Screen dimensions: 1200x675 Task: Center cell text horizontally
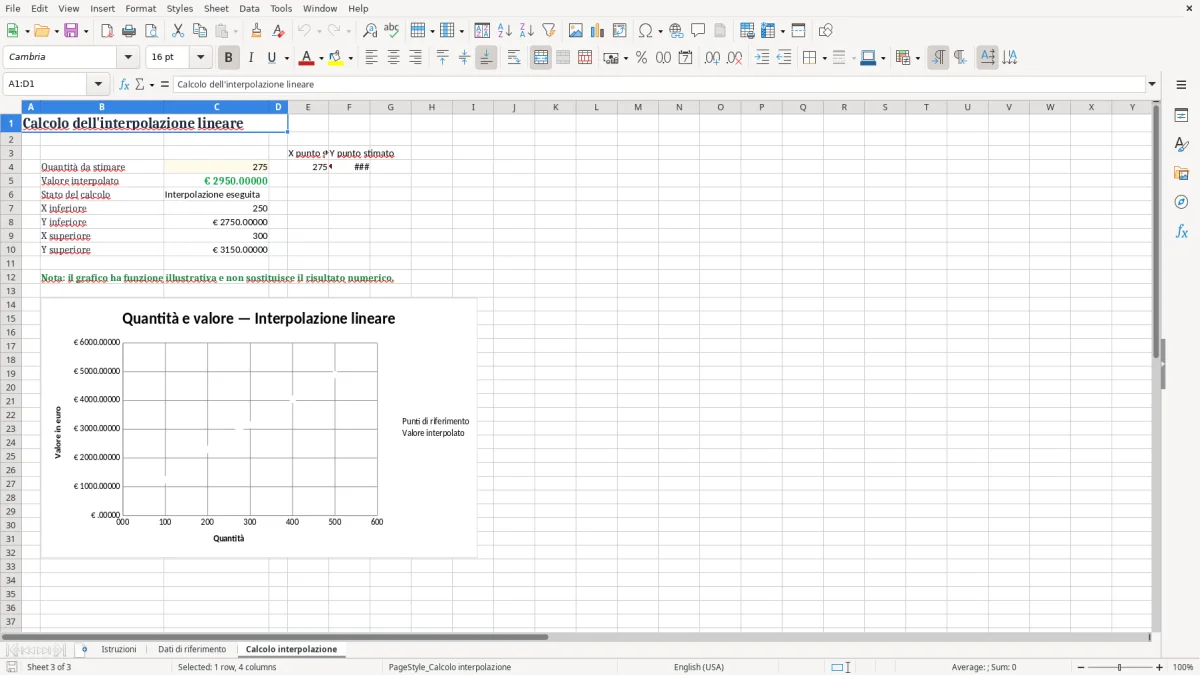pyautogui.click(x=393, y=58)
